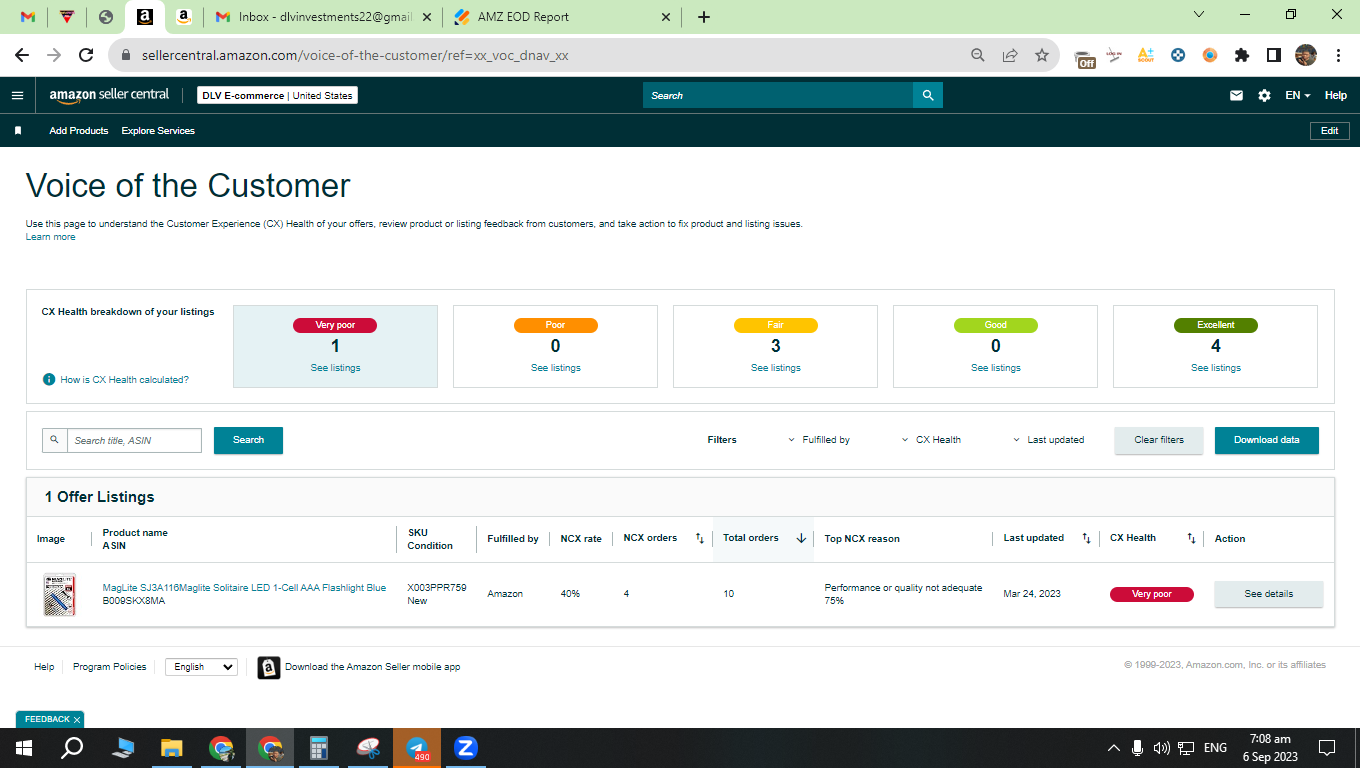This screenshot has height=768, width=1360.
Task: Show hidden system tray icons
Action: click(1114, 748)
